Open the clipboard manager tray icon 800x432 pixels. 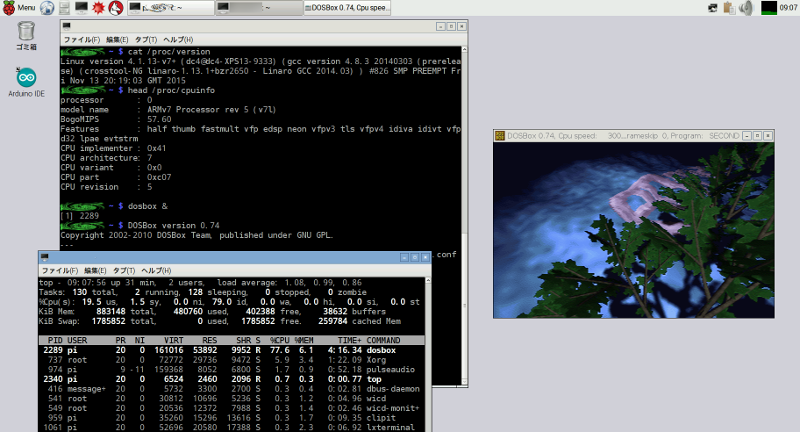coord(730,8)
